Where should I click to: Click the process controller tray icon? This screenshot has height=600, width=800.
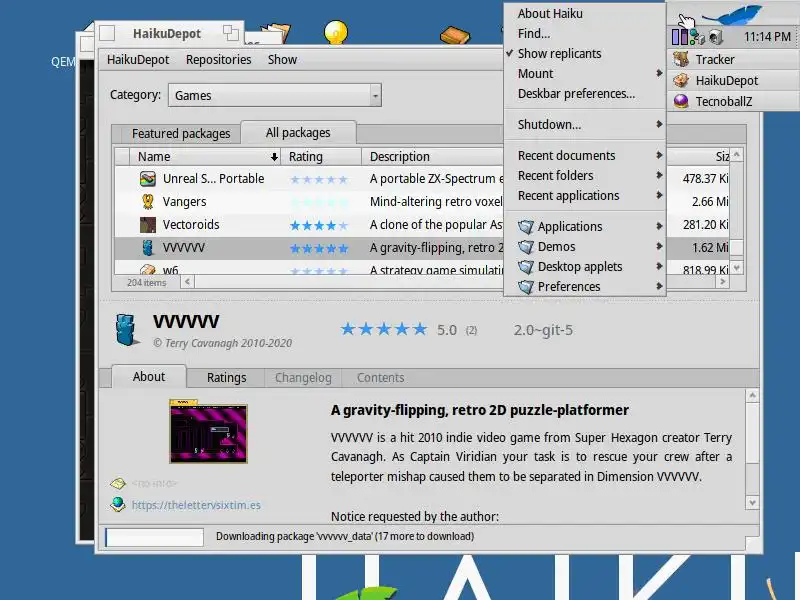(680, 37)
